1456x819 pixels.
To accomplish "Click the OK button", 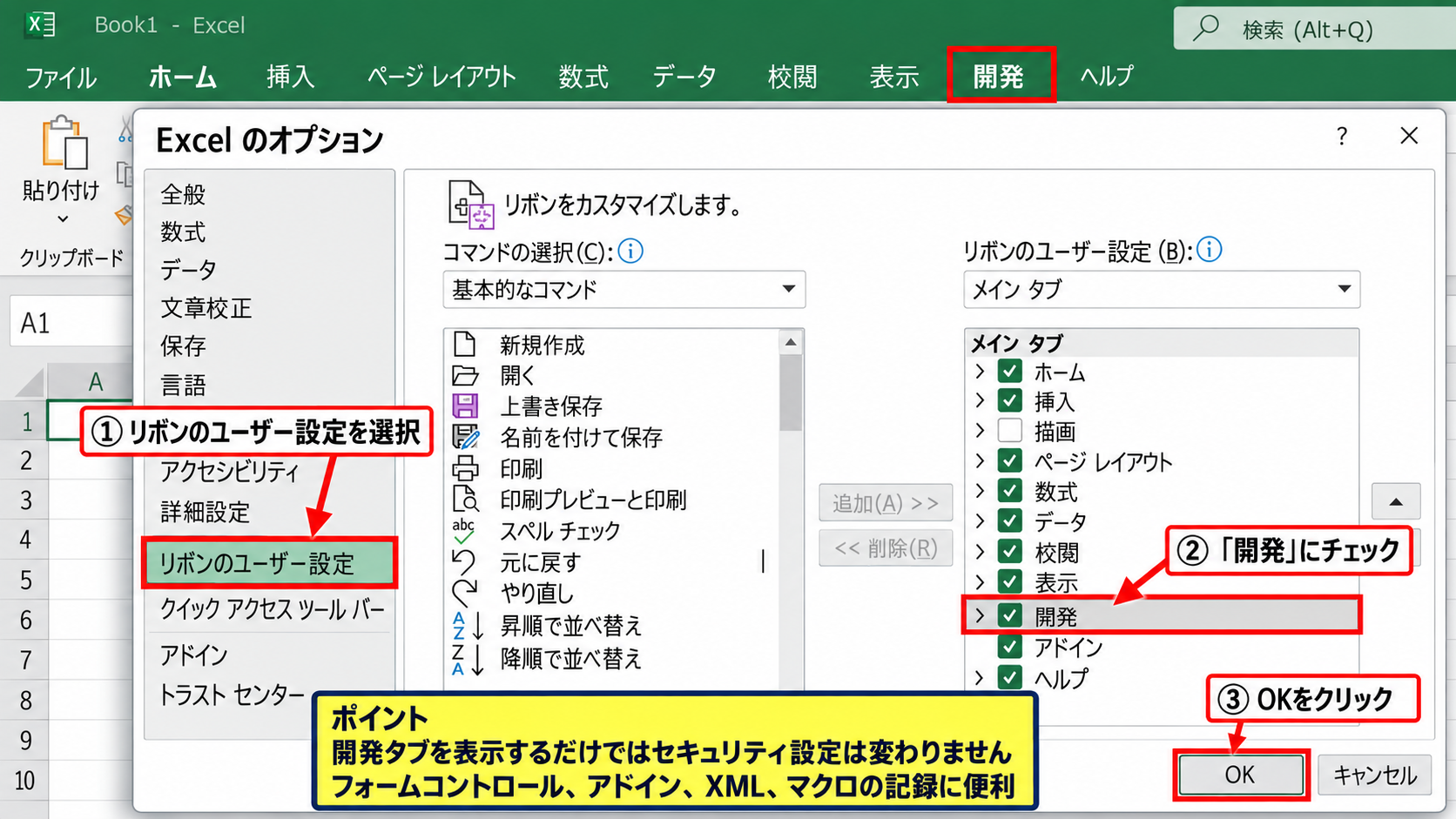I will pyautogui.click(x=1240, y=775).
